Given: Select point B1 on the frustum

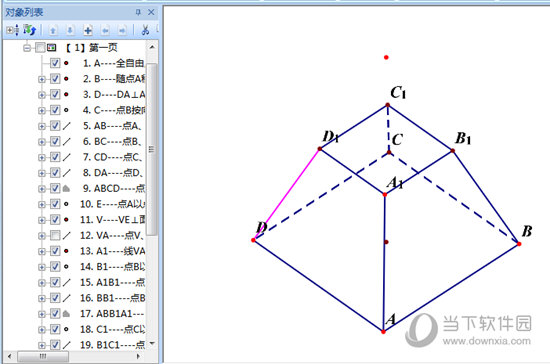Looking at the screenshot, I should click(452, 151).
